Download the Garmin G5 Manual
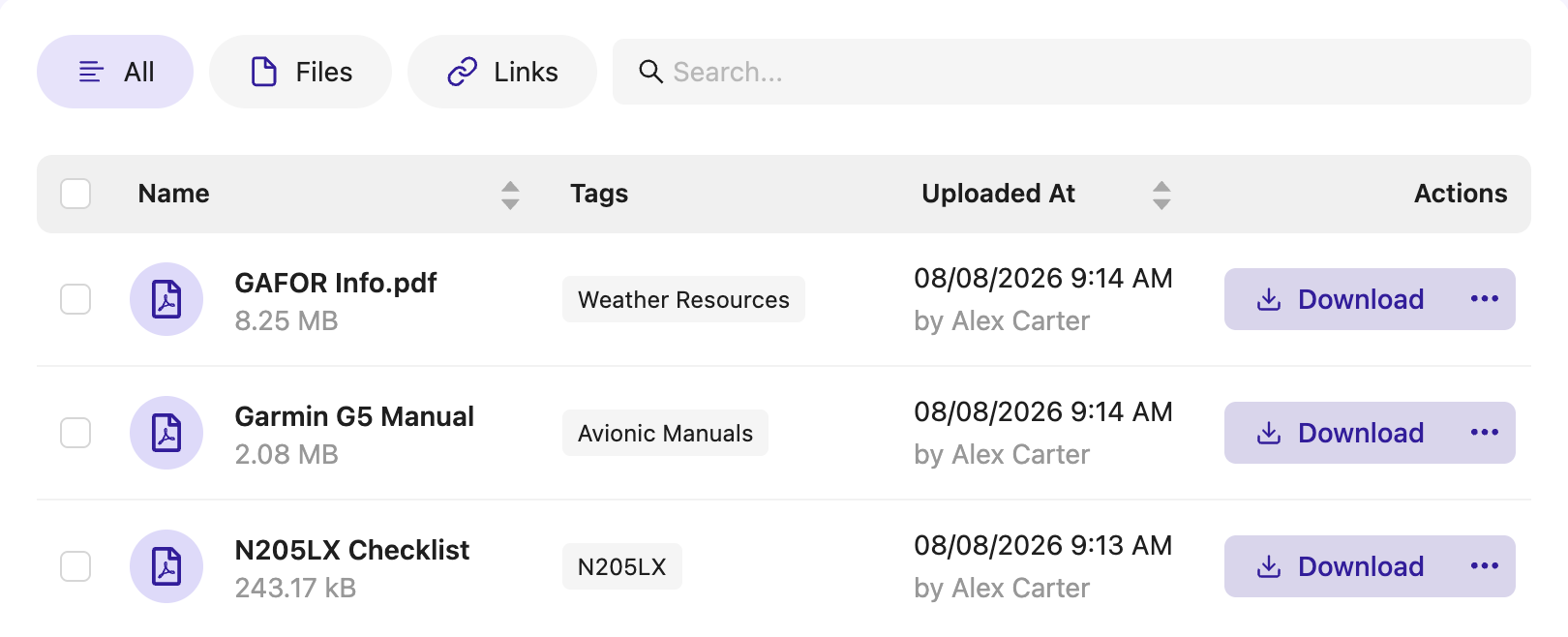This screenshot has width=1568, height=637. click(1340, 433)
